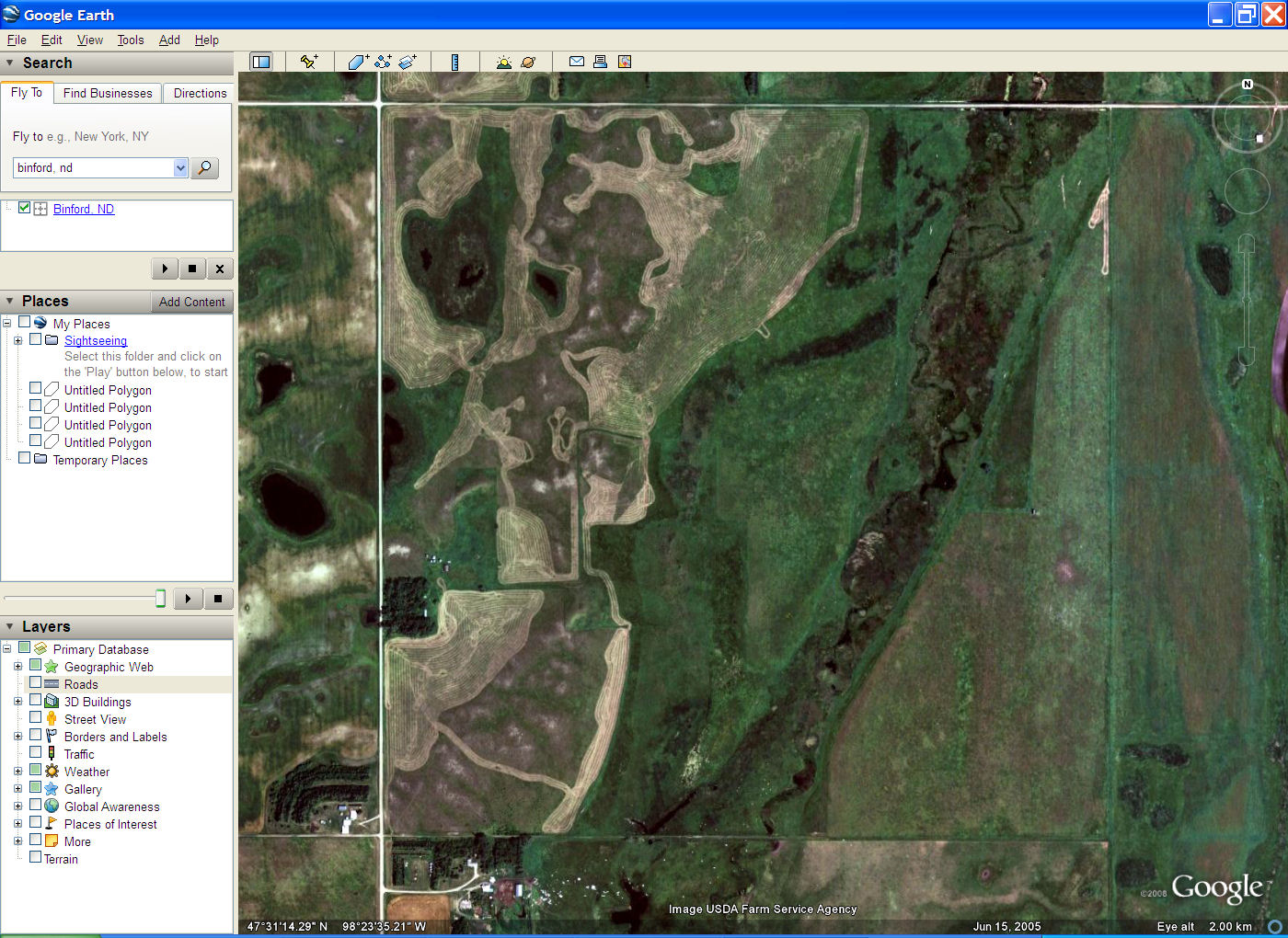Switch to Sky view with planet icon

point(528,62)
